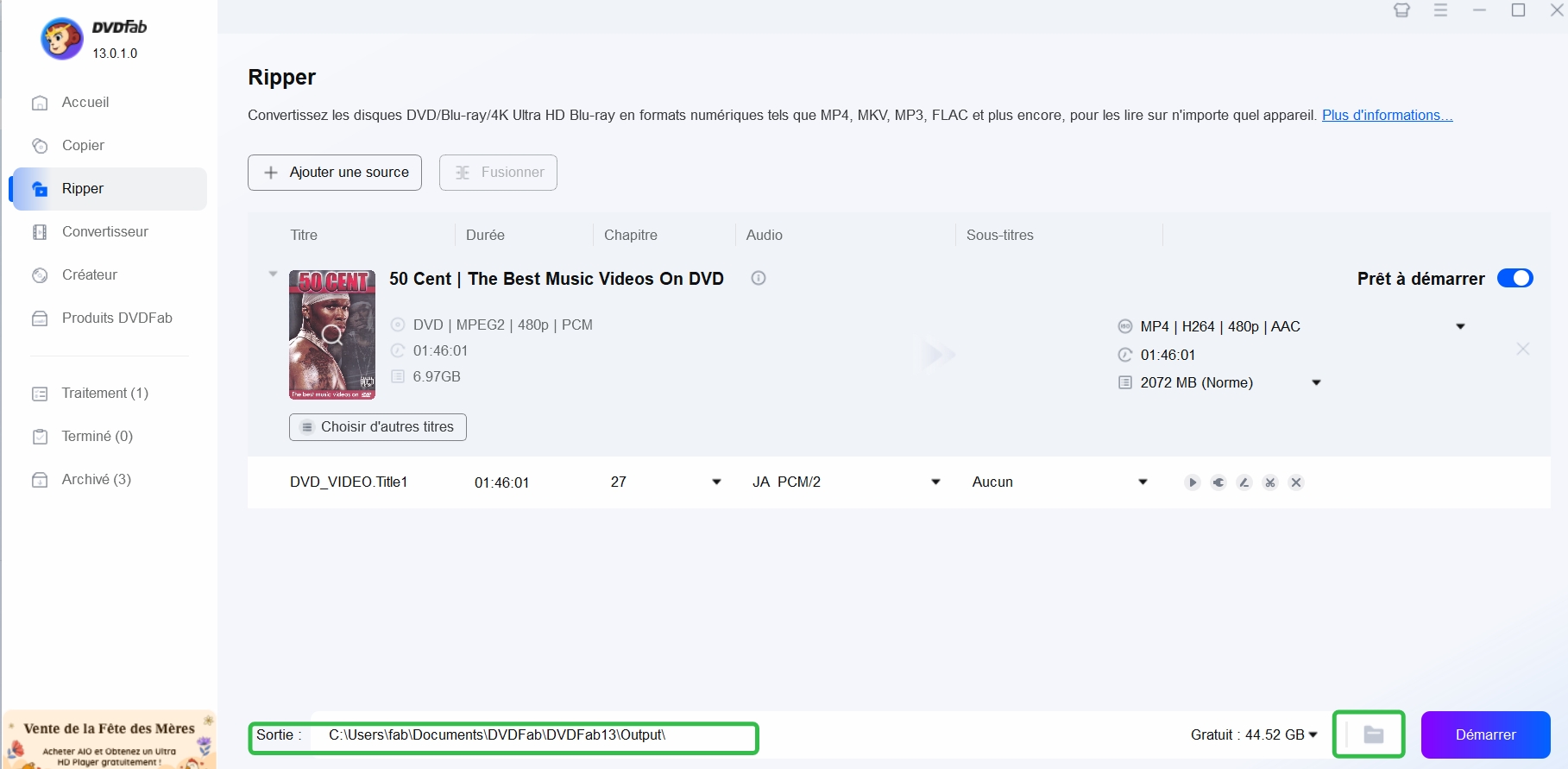
Task: Preview DVD_VIDEO.Title1 with play icon
Action: click(1193, 482)
